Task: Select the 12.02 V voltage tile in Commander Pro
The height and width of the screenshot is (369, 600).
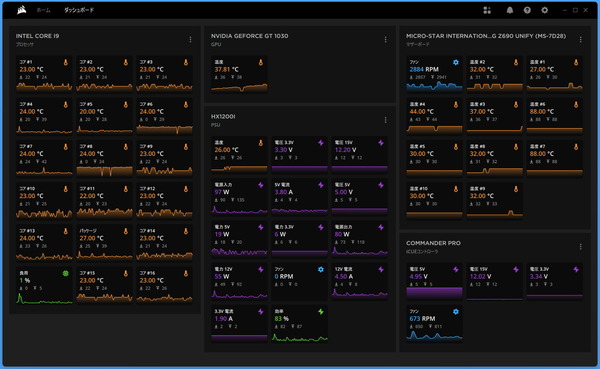Action: click(x=494, y=281)
